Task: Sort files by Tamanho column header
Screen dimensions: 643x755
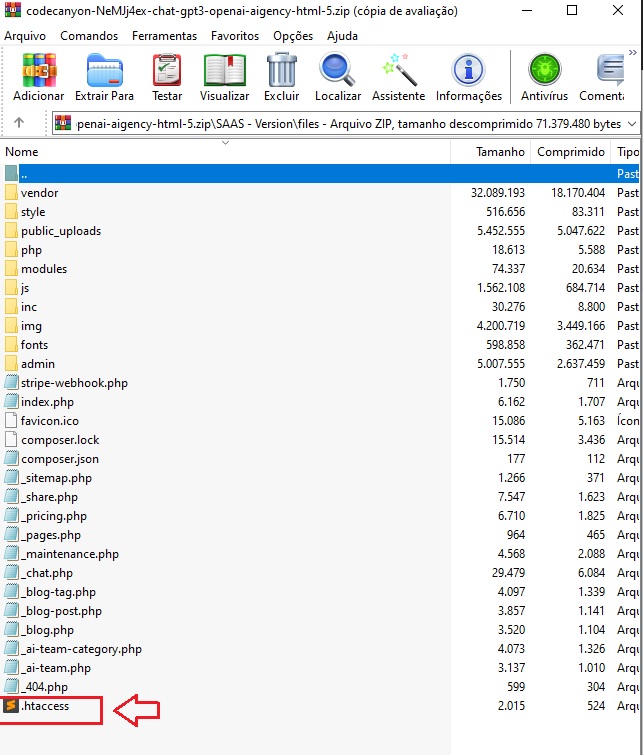Action: pyautogui.click(x=500, y=152)
